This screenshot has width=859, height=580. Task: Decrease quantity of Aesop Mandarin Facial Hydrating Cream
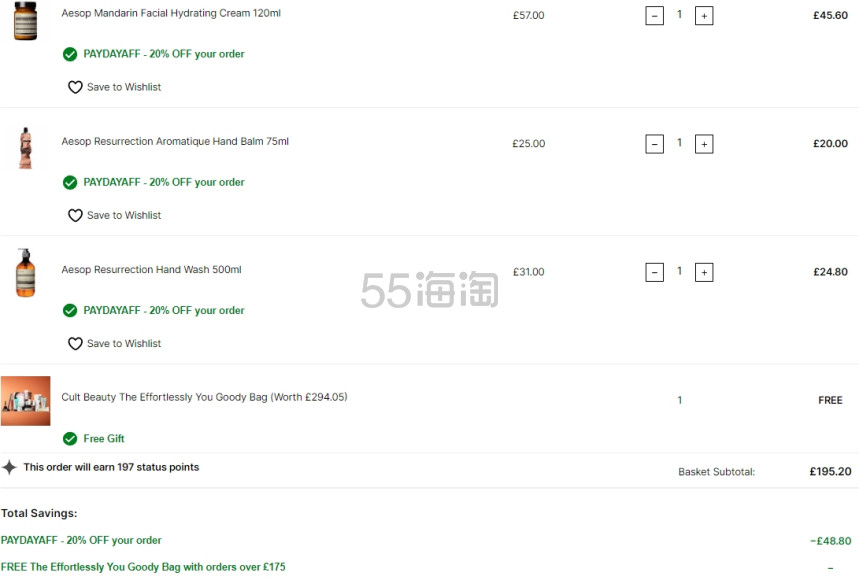(655, 16)
